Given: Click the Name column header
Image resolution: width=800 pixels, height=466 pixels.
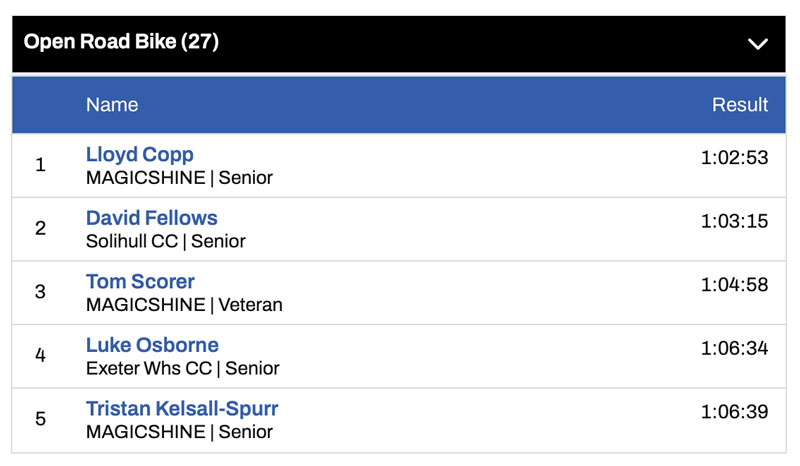Looking at the screenshot, I should [x=112, y=104].
